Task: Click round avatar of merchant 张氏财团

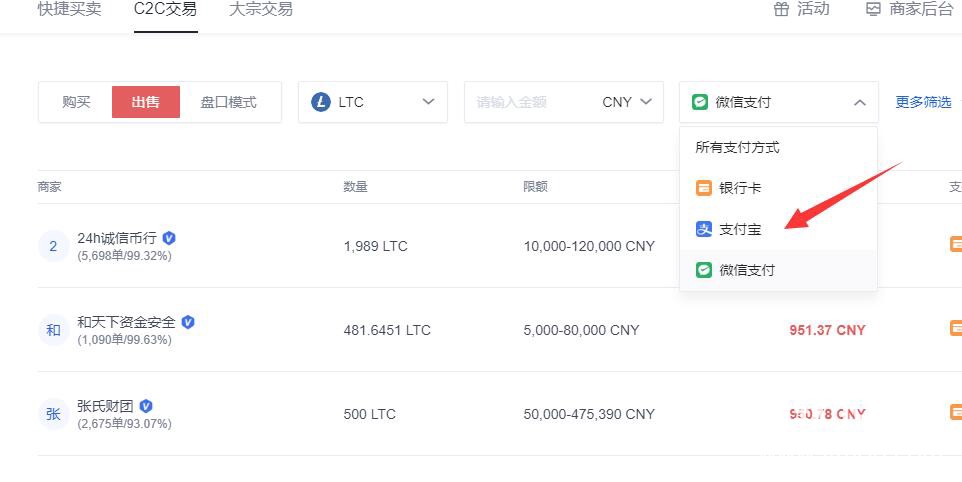Action: 53,414
